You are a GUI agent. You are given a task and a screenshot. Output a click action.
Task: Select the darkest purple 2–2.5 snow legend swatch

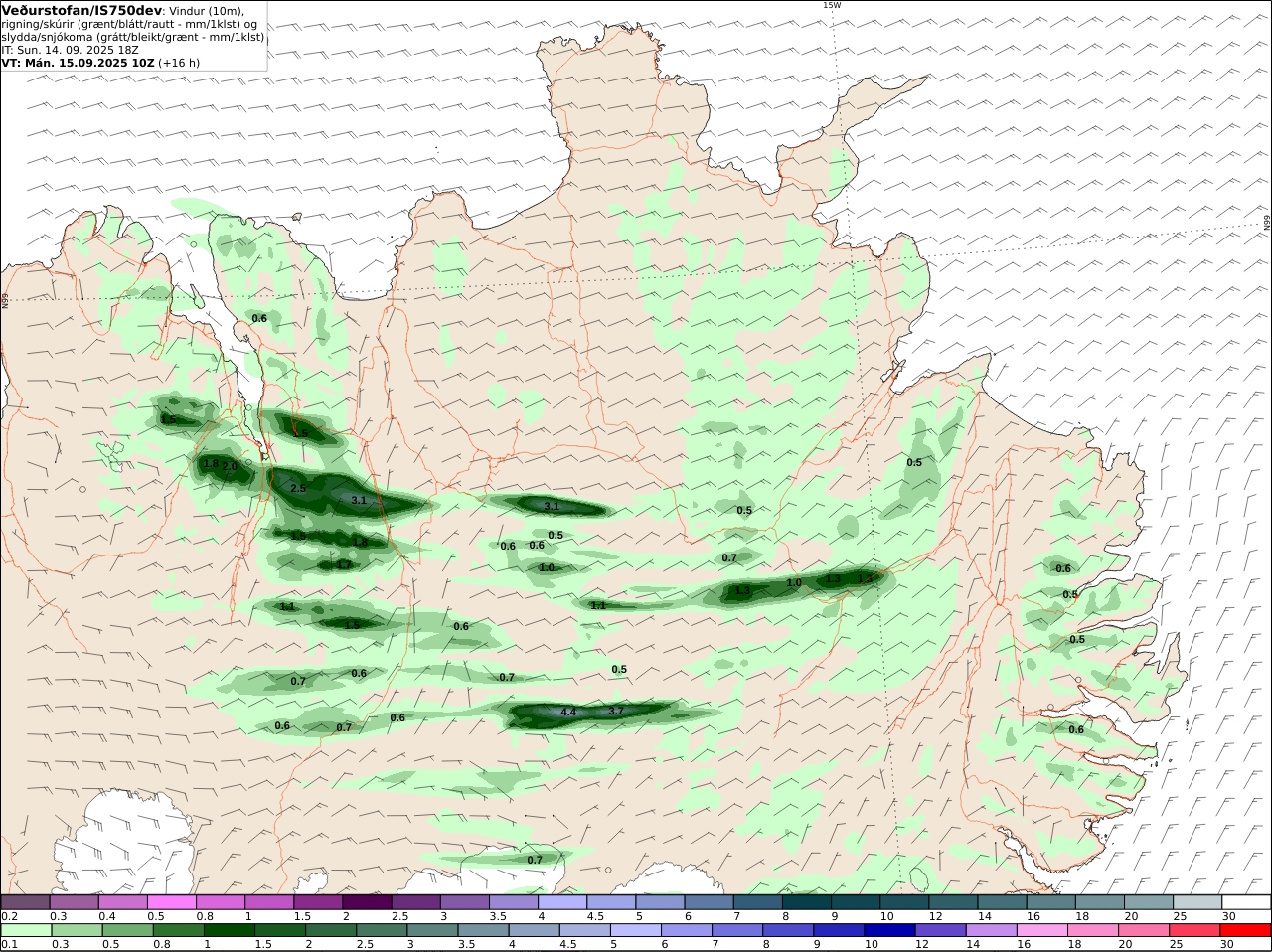[367, 902]
